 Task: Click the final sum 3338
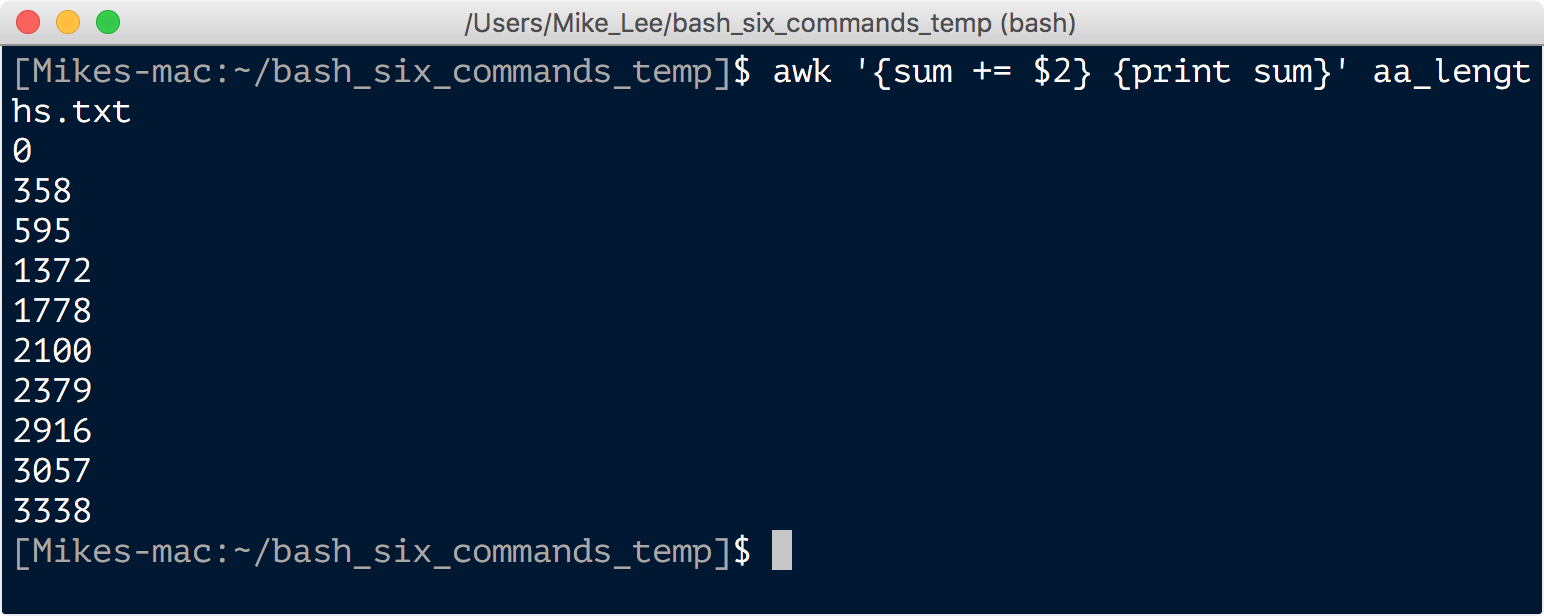click(x=52, y=511)
